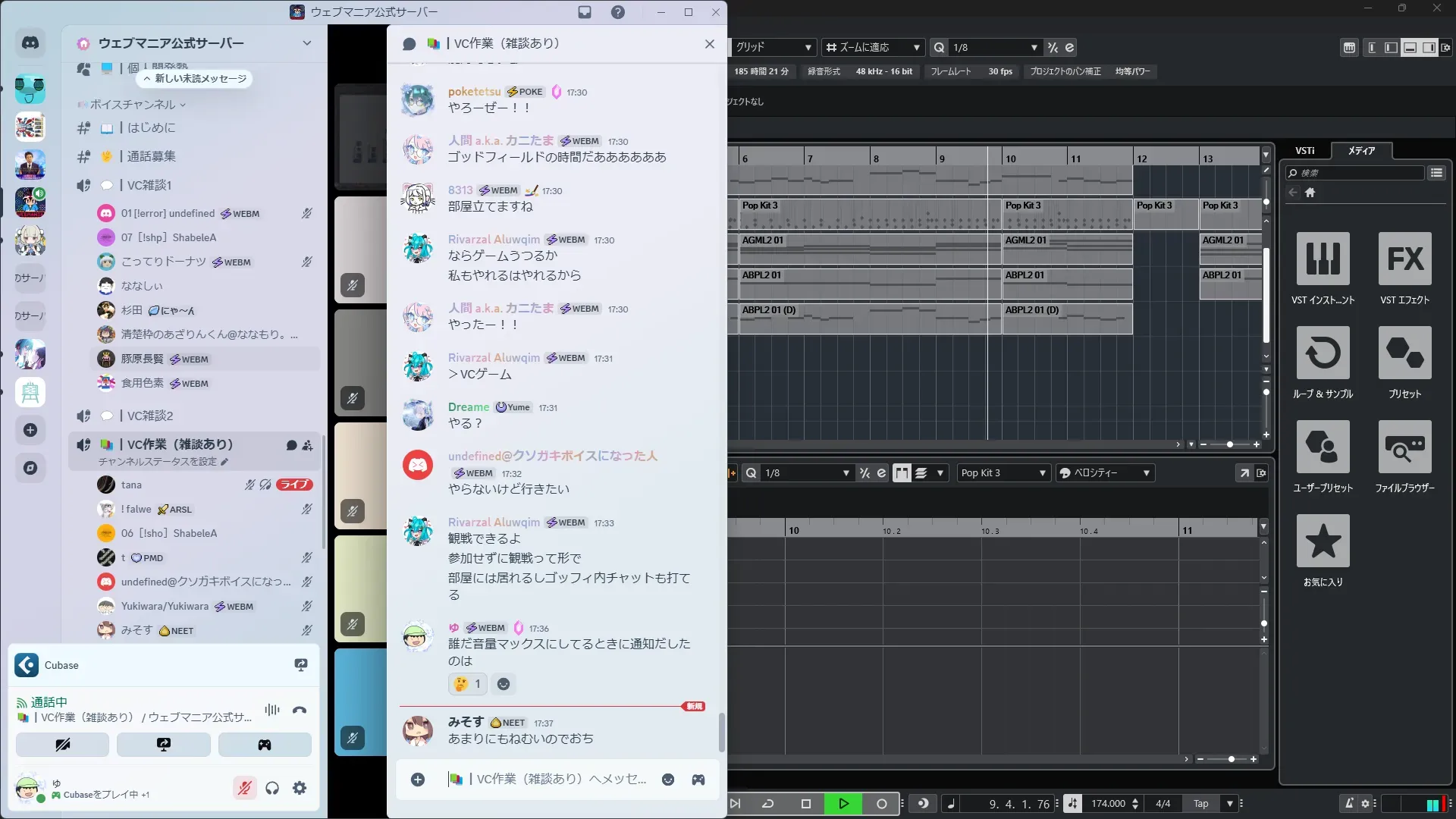Open the Loops & Samples tile

[1323, 353]
